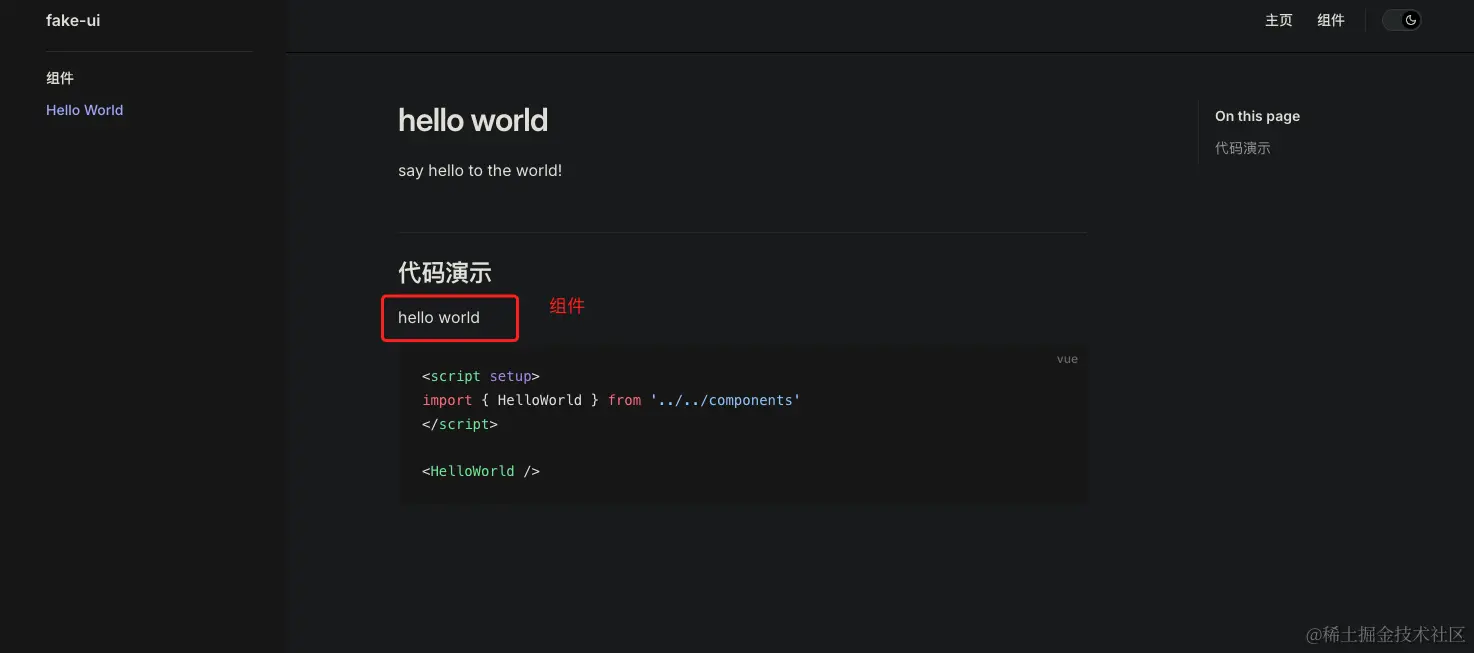1474x653 pixels.
Task: Click the <script setup> code line
Action: pyautogui.click(x=481, y=376)
